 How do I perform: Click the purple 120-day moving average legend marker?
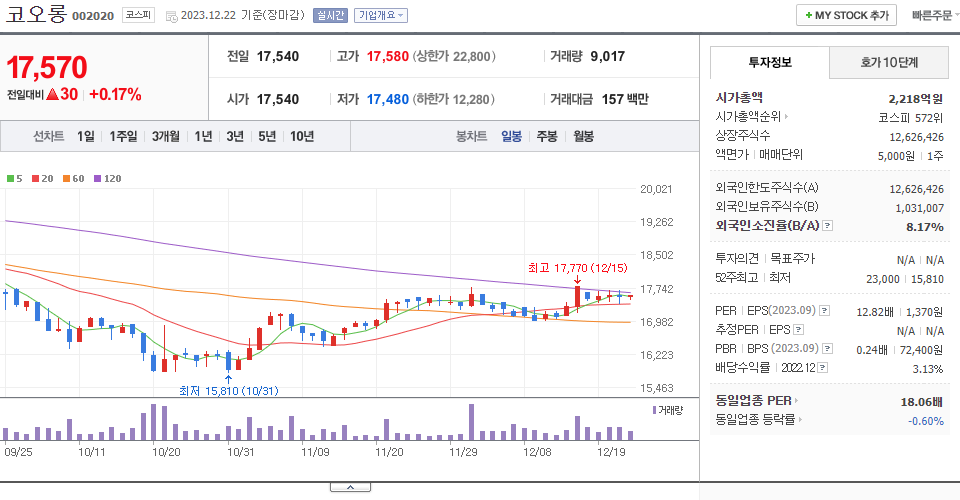click(x=97, y=179)
